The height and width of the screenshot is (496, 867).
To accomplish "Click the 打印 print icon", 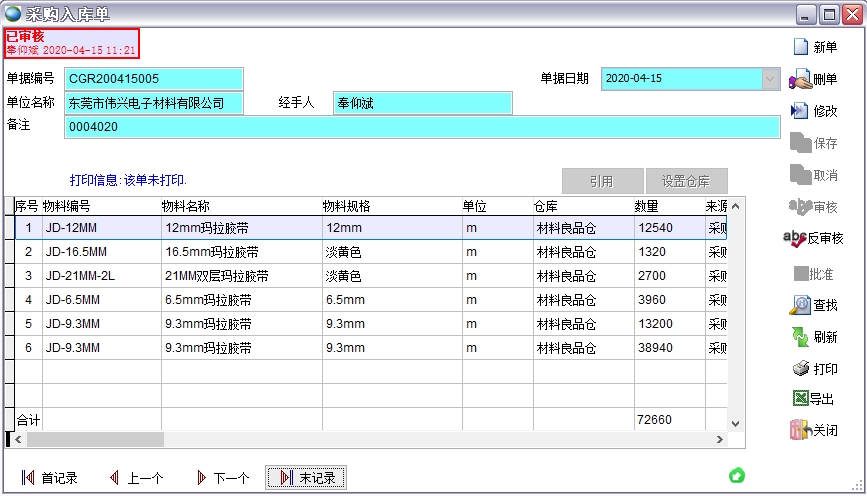I will pyautogui.click(x=801, y=368).
